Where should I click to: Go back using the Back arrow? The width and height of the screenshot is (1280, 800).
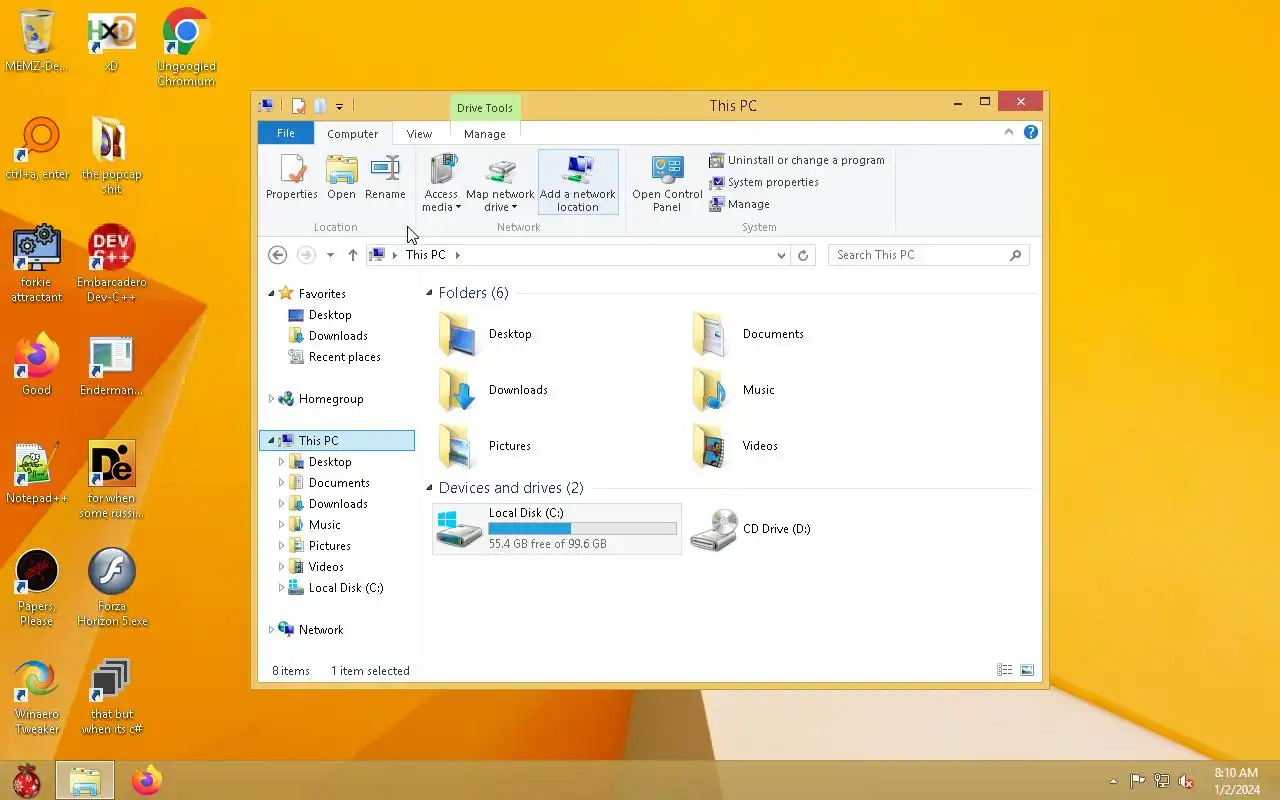(278, 255)
